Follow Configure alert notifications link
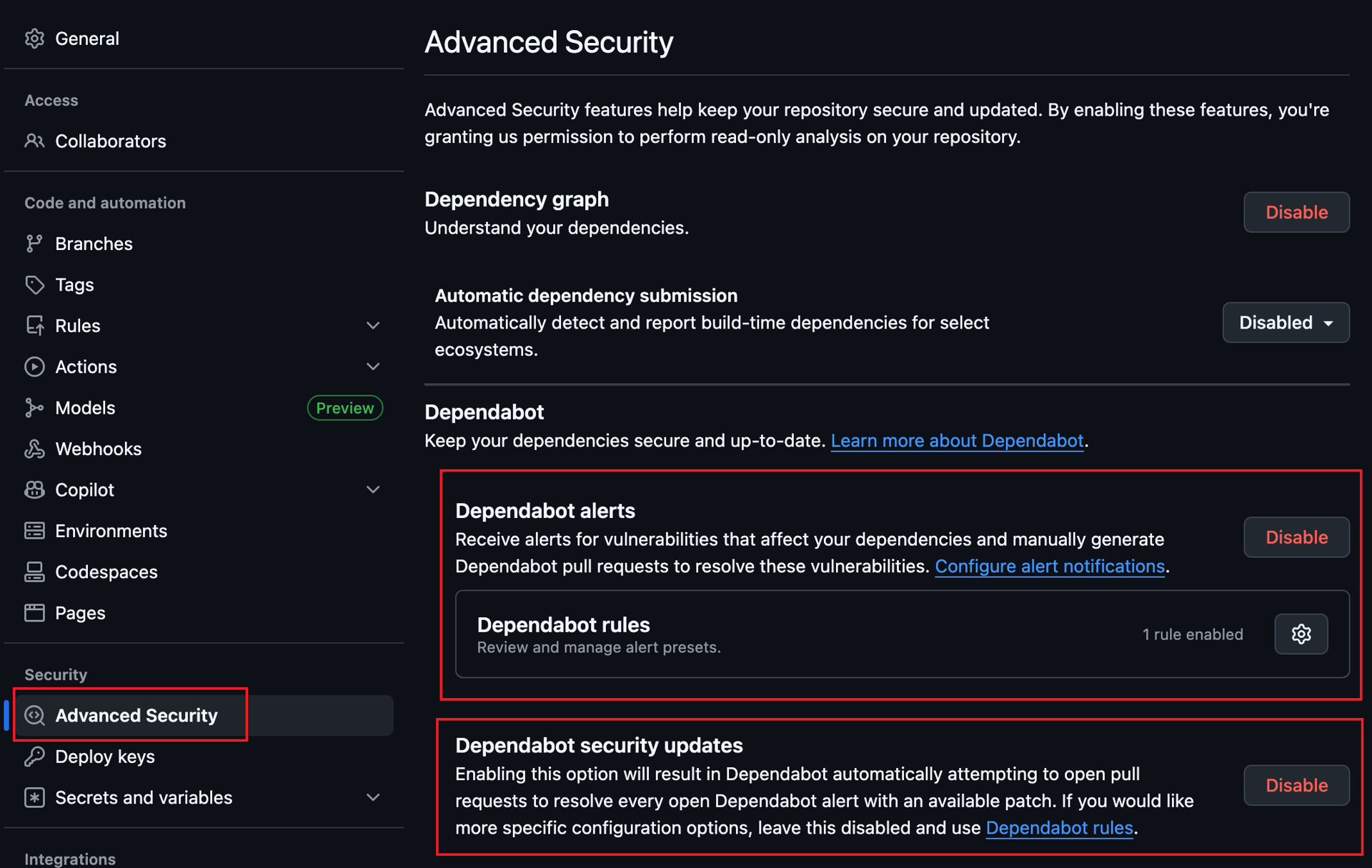1372x868 pixels. pyautogui.click(x=1050, y=567)
